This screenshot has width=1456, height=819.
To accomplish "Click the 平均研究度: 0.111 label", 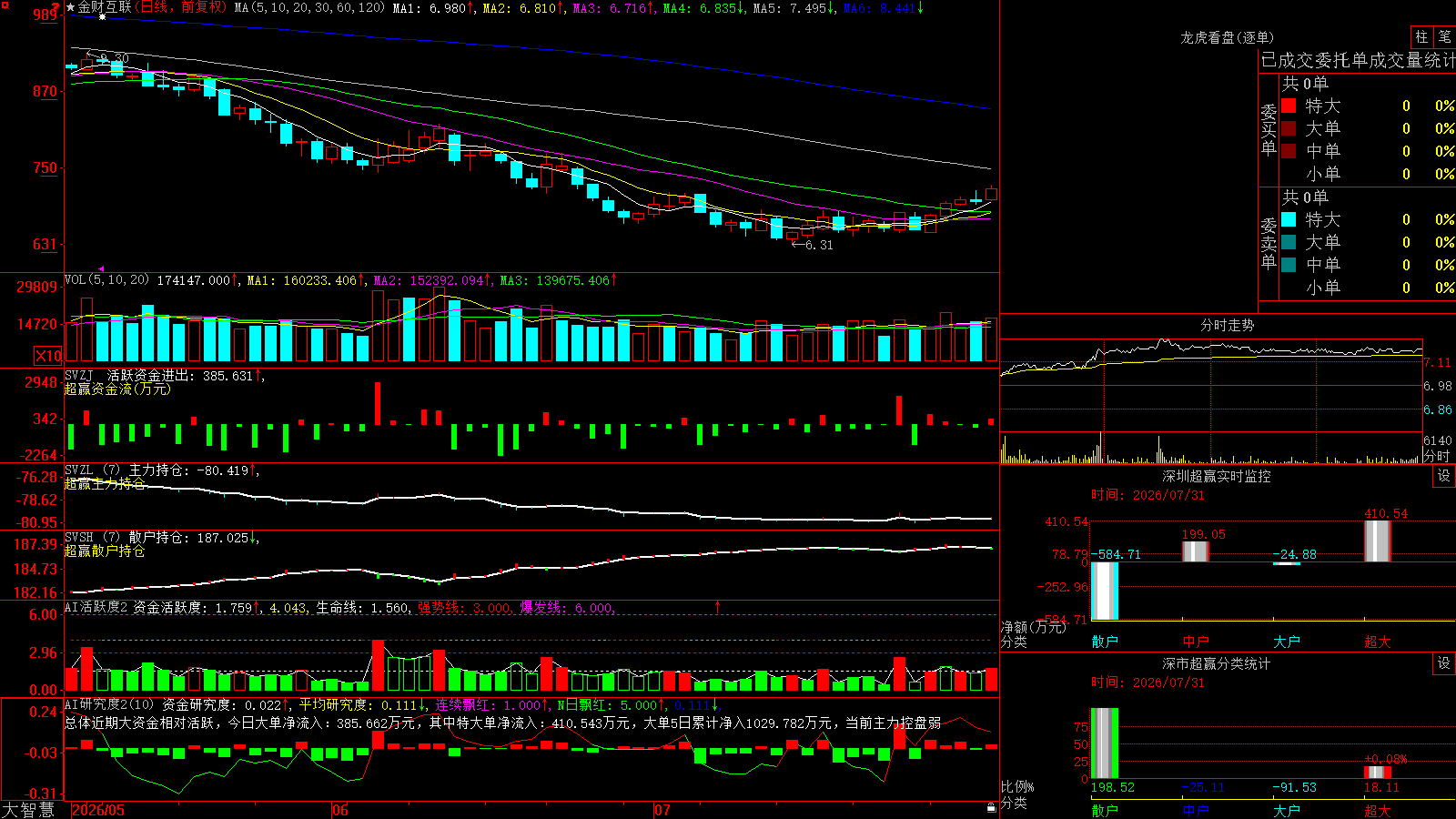I will pyautogui.click(x=358, y=704).
